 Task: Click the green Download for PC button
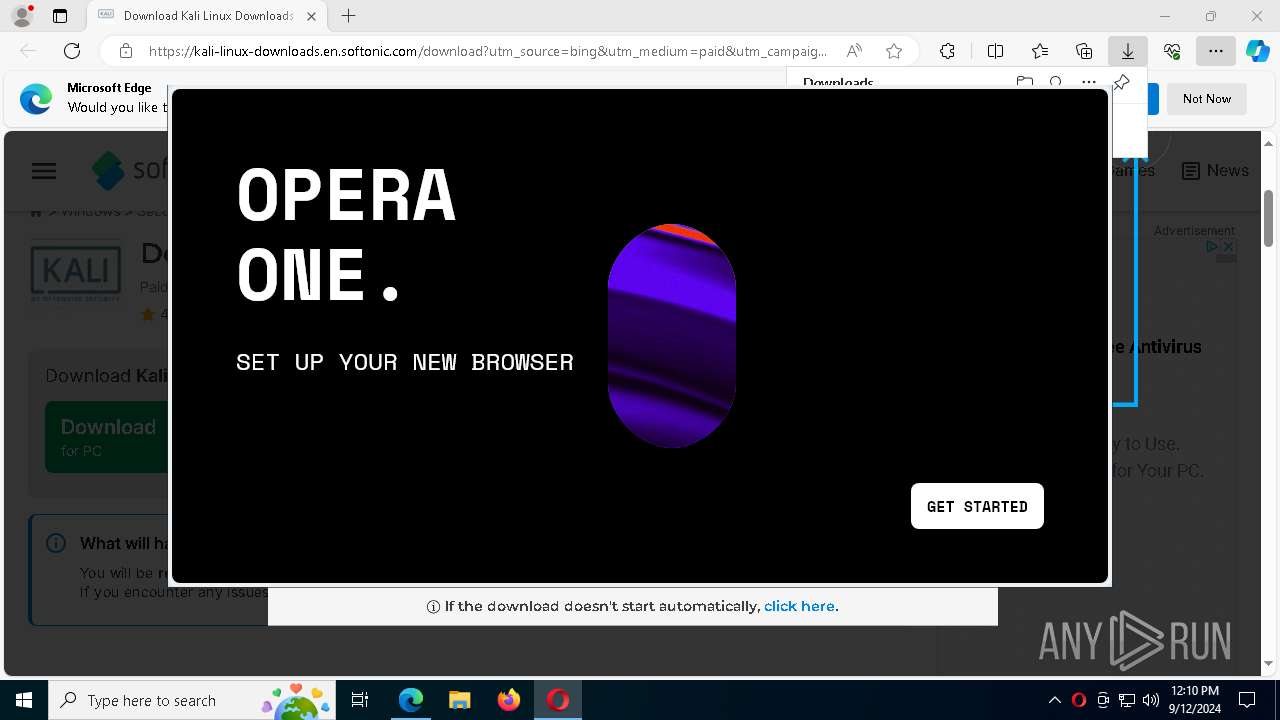pyautogui.click(x=108, y=437)
